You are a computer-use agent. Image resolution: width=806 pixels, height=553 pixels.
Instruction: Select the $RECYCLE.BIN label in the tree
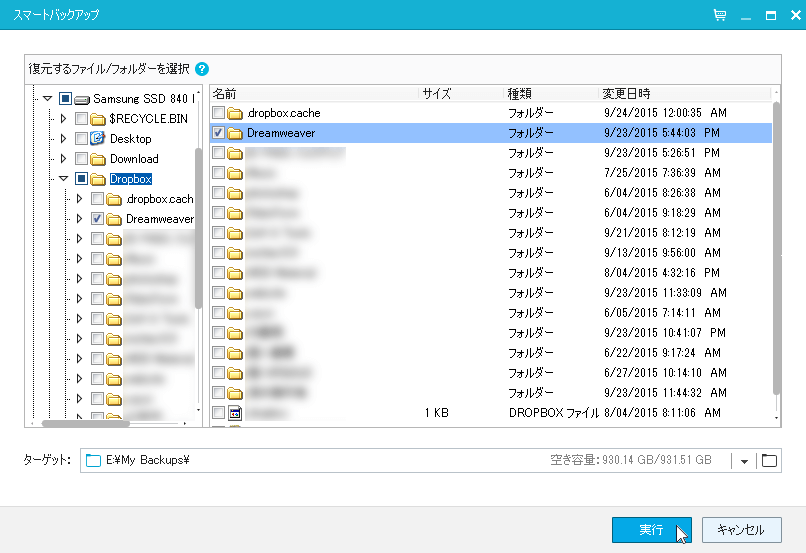click(149, 119)
